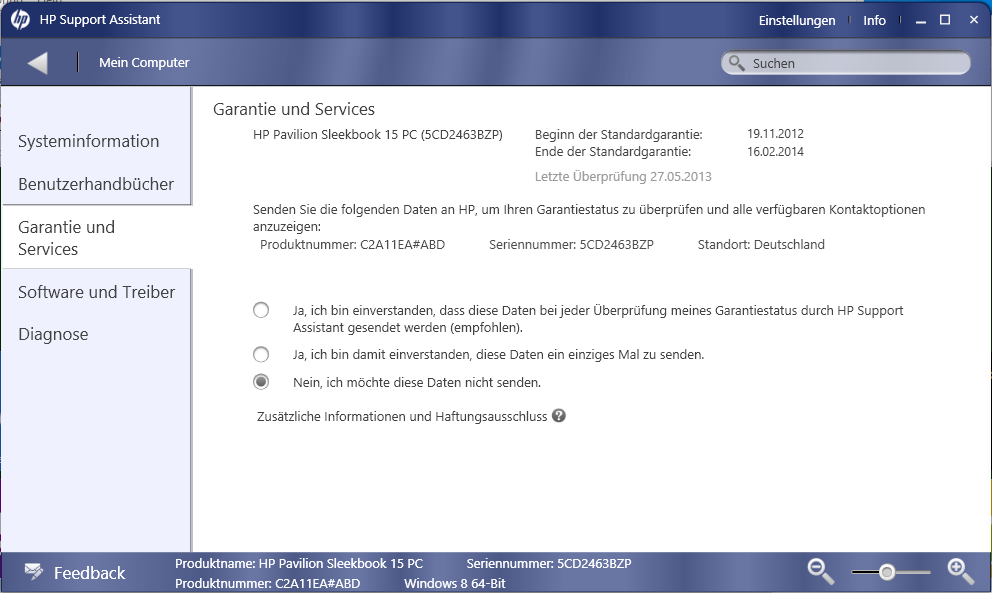The image size is (992, 593).
Task: Click Produktnummer C2A11EA#ABD in content area
Action: [x=352, y=244]
